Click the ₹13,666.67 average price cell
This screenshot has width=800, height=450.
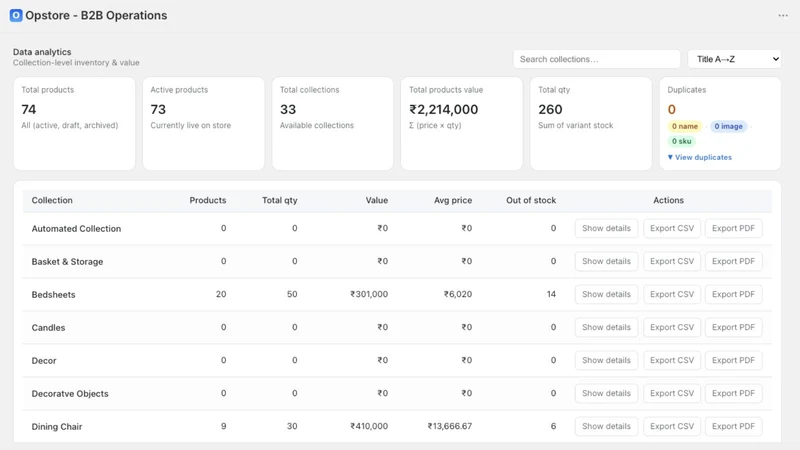pos(449,426)
